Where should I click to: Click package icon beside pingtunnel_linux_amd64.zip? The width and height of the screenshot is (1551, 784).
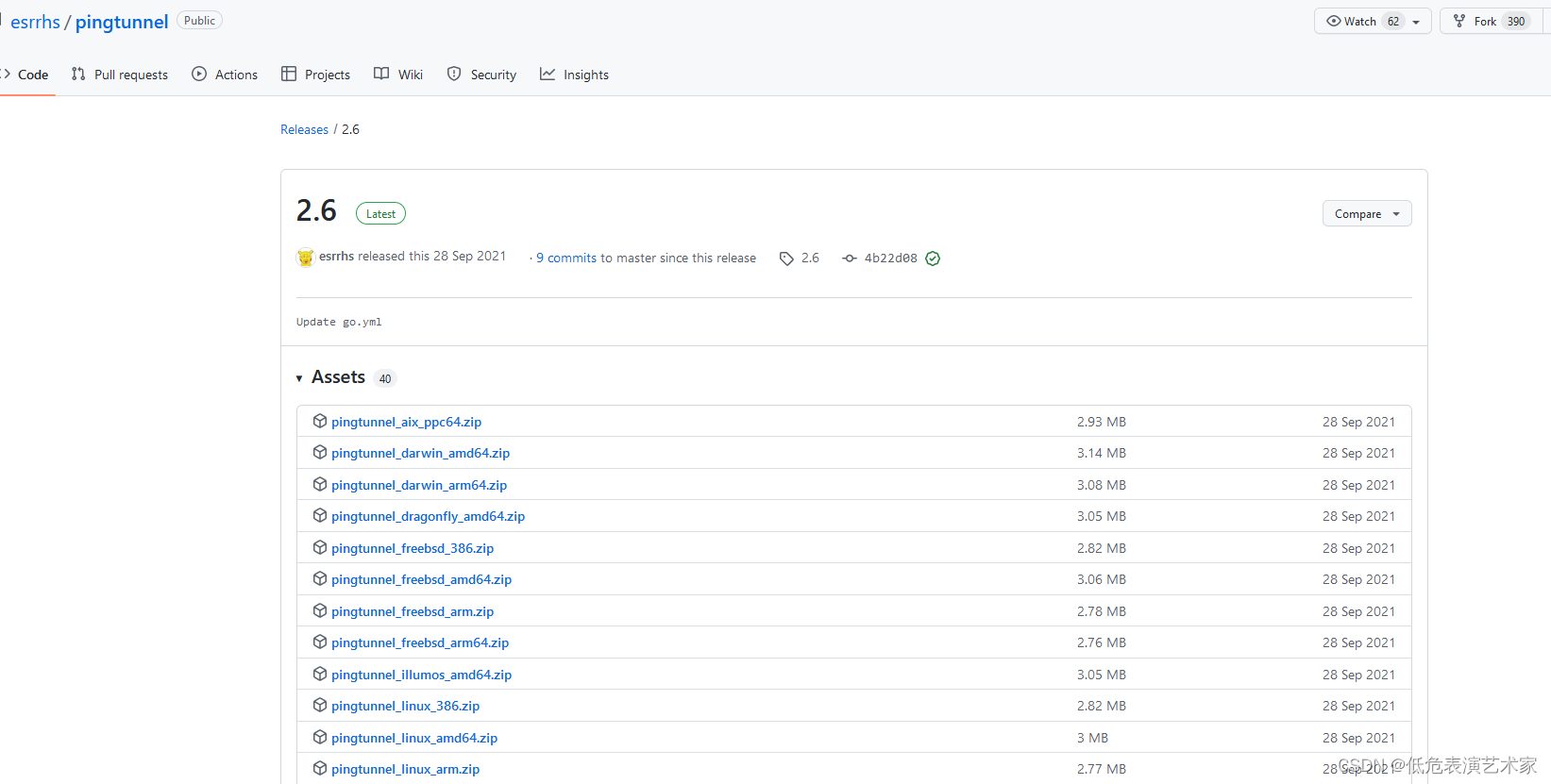[320, 737]
